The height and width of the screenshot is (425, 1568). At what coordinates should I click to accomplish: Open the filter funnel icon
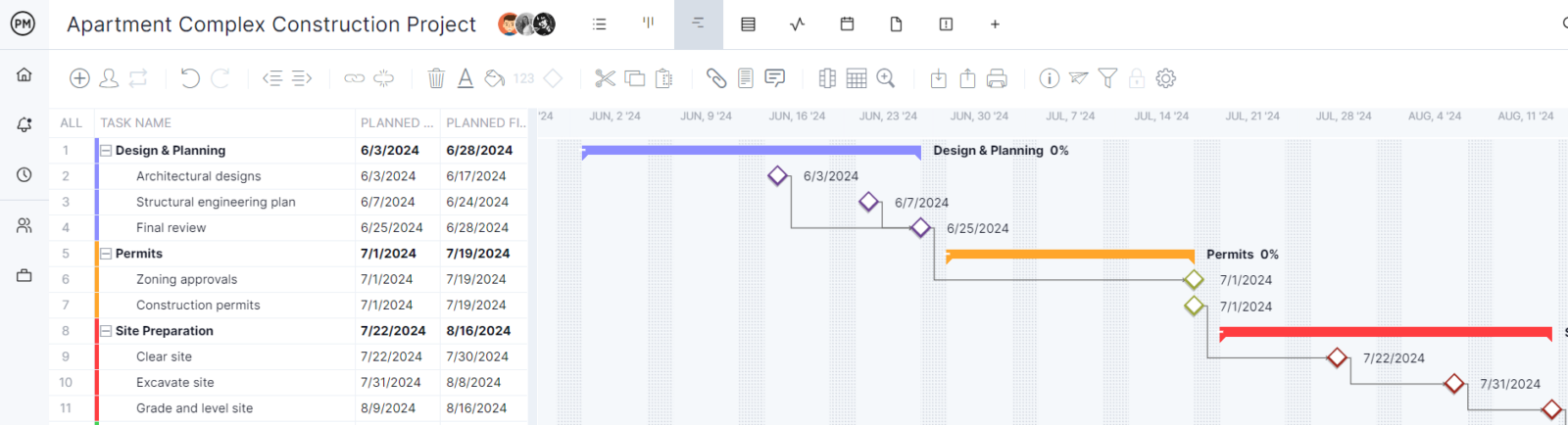coord(1107,78)
